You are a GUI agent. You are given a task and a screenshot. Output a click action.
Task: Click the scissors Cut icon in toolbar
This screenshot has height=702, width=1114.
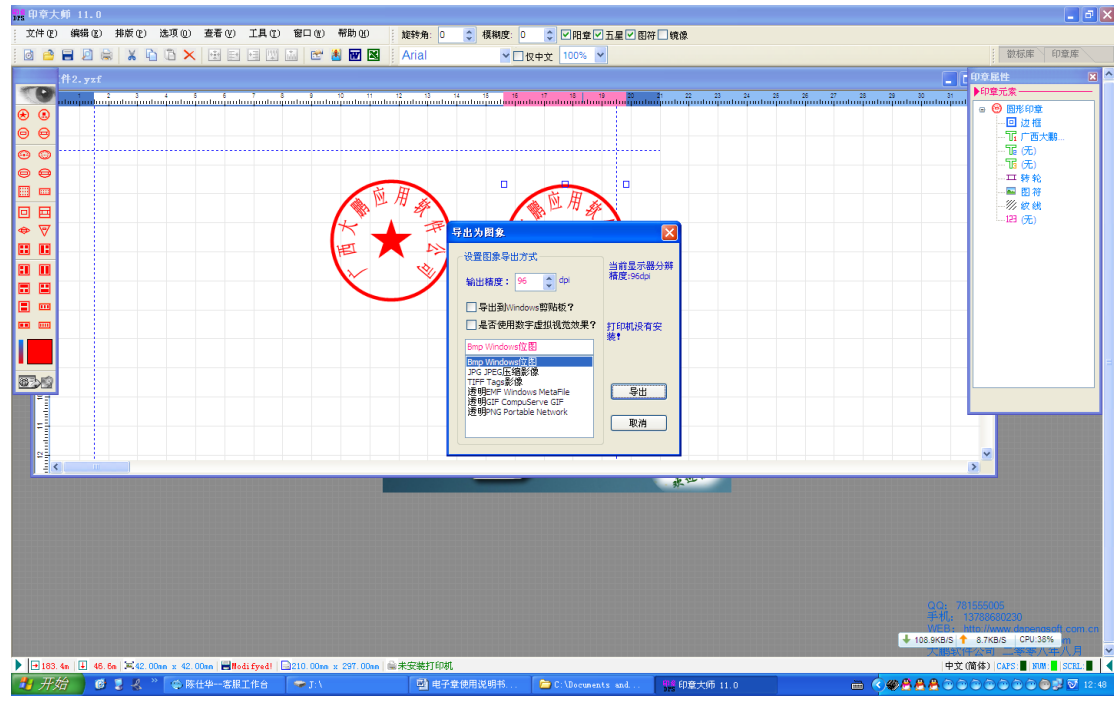131,56
